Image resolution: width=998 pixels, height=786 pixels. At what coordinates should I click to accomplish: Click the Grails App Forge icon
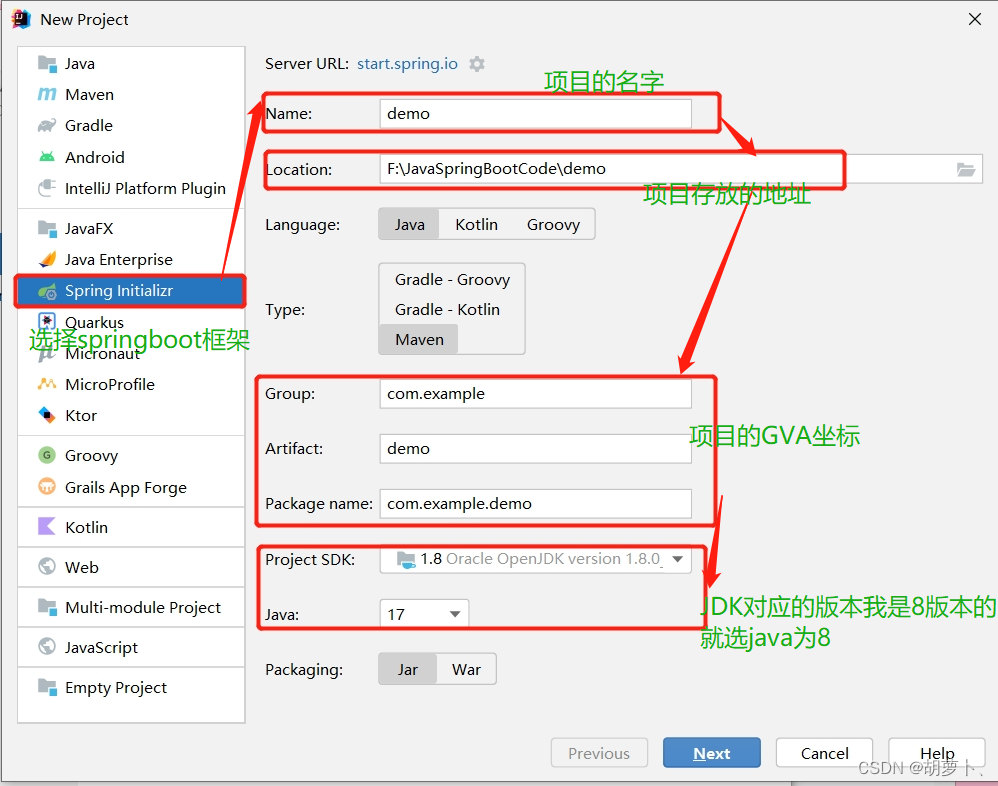[47, 487]
